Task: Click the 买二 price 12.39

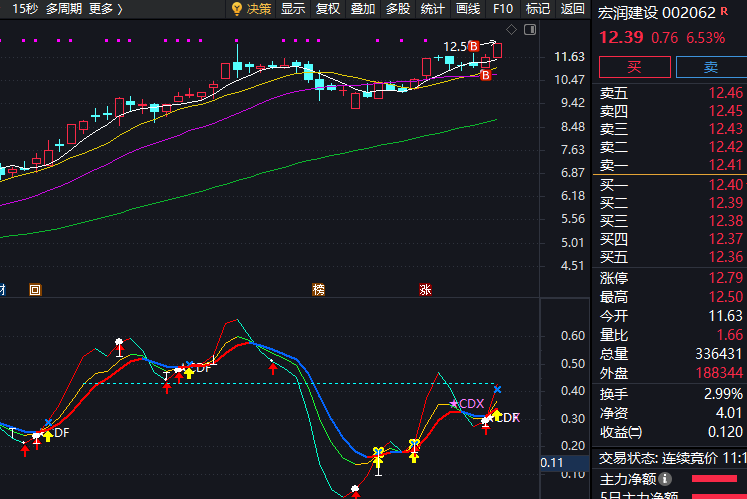Action: coord(726,203)
